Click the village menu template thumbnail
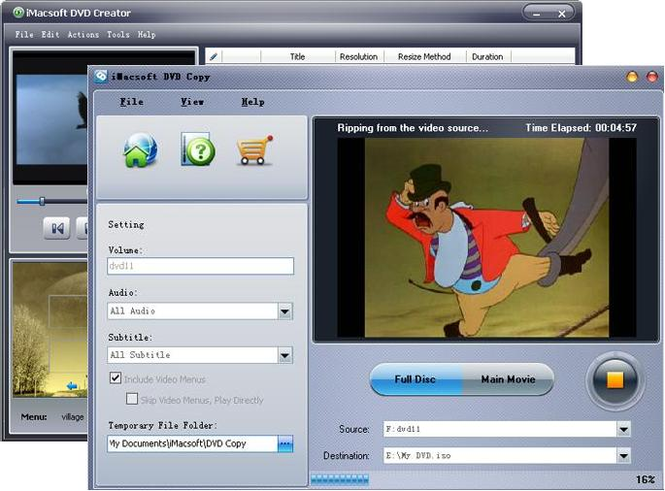The image size is (665, 491). 50,329
